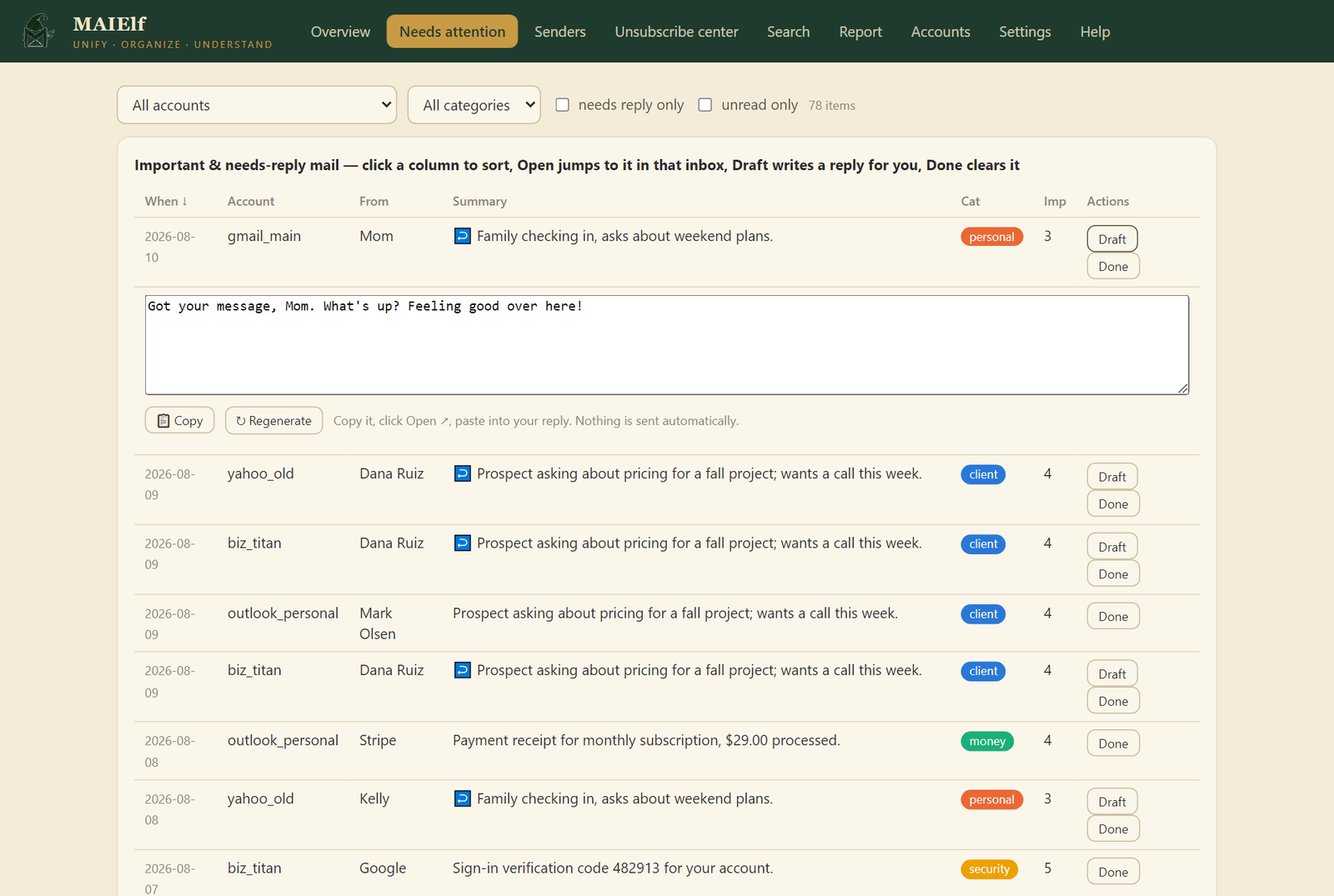Open the Unsubscribe center tab
Viewport: 1334px width, 896px height.
point(677,32)
